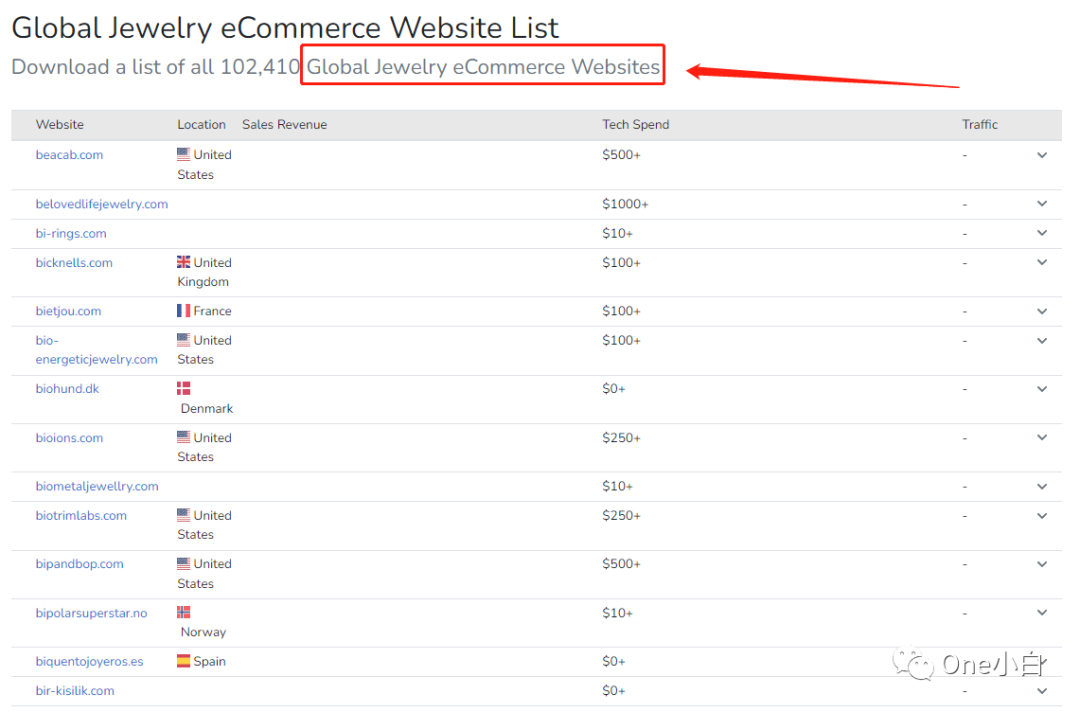
Task: Click the France flag icon
Action: coord(184,311)
